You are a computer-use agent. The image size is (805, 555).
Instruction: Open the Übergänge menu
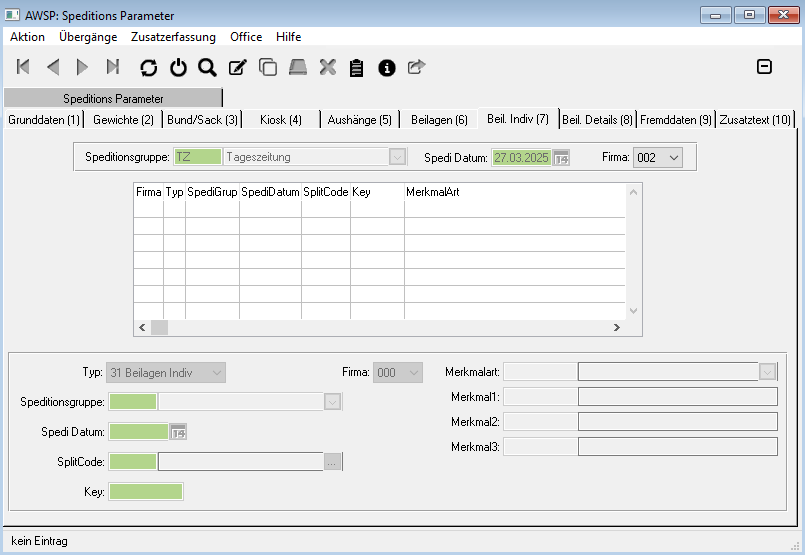click(x=87, y=37)
